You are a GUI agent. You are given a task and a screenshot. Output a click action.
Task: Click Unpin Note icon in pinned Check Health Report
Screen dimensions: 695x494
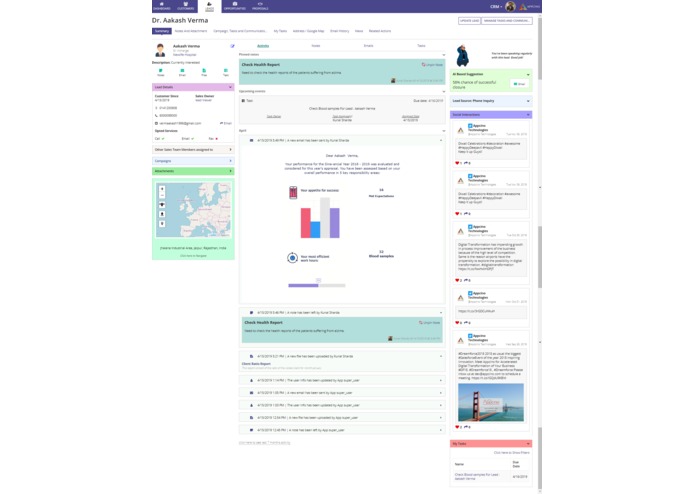click(x=423, y=65)
